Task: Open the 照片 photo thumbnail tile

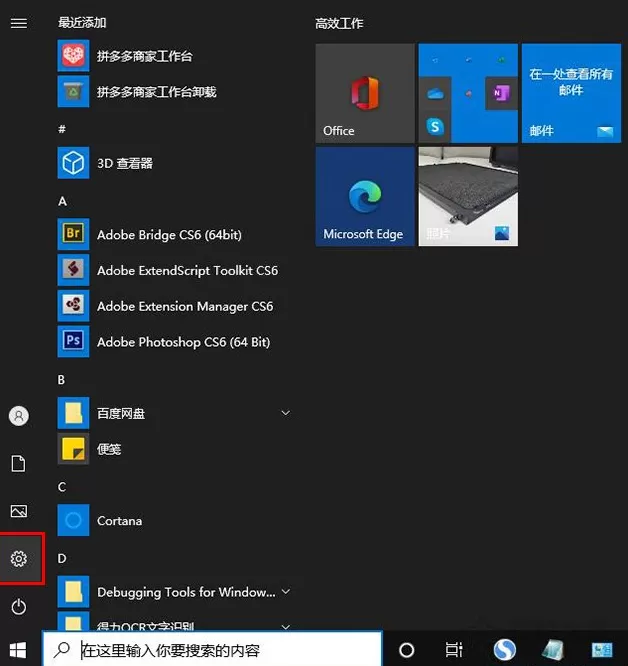Action: 468,196
